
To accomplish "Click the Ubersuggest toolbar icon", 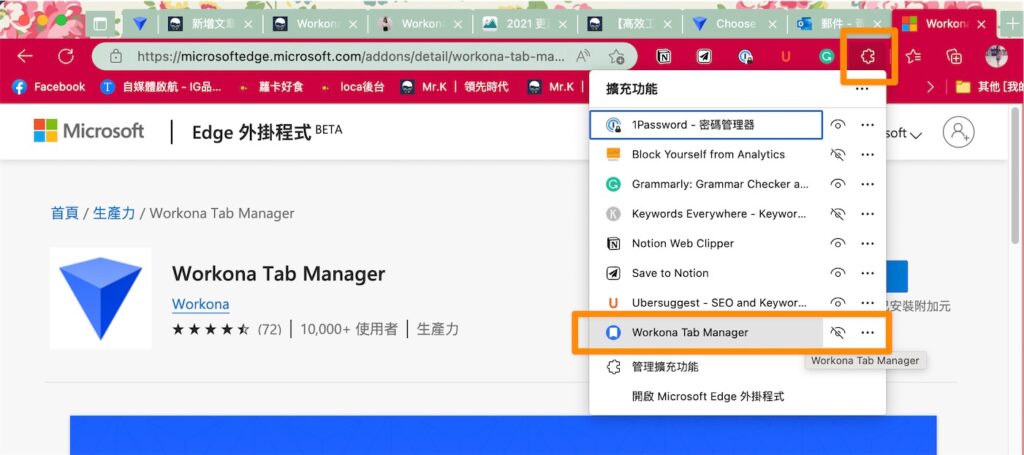I will (x=786, y=57).
